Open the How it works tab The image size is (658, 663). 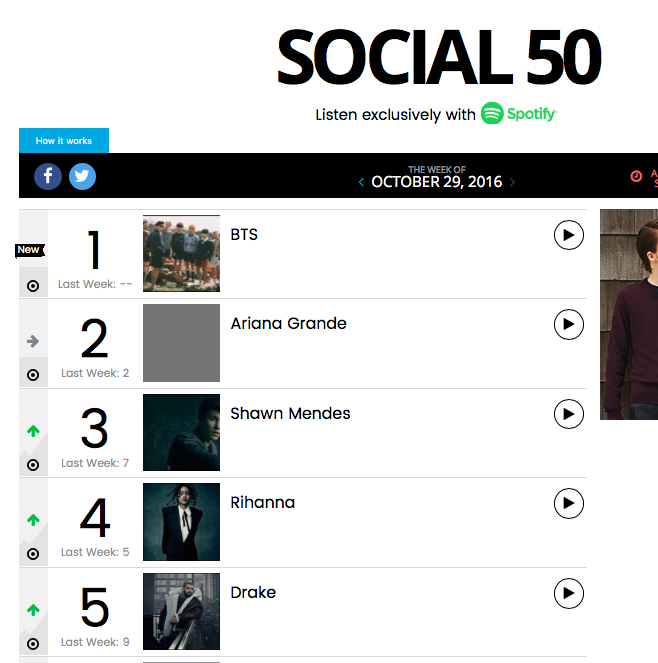(x=64, y=141)
